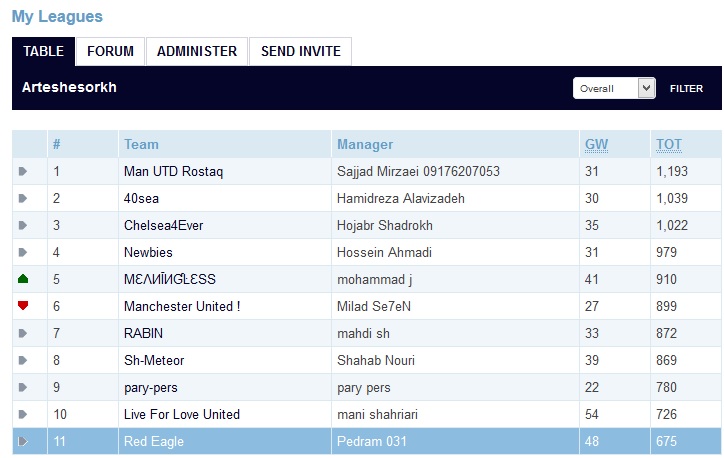
Task: Switch to the FORUM tab
Action: (110, 51)
